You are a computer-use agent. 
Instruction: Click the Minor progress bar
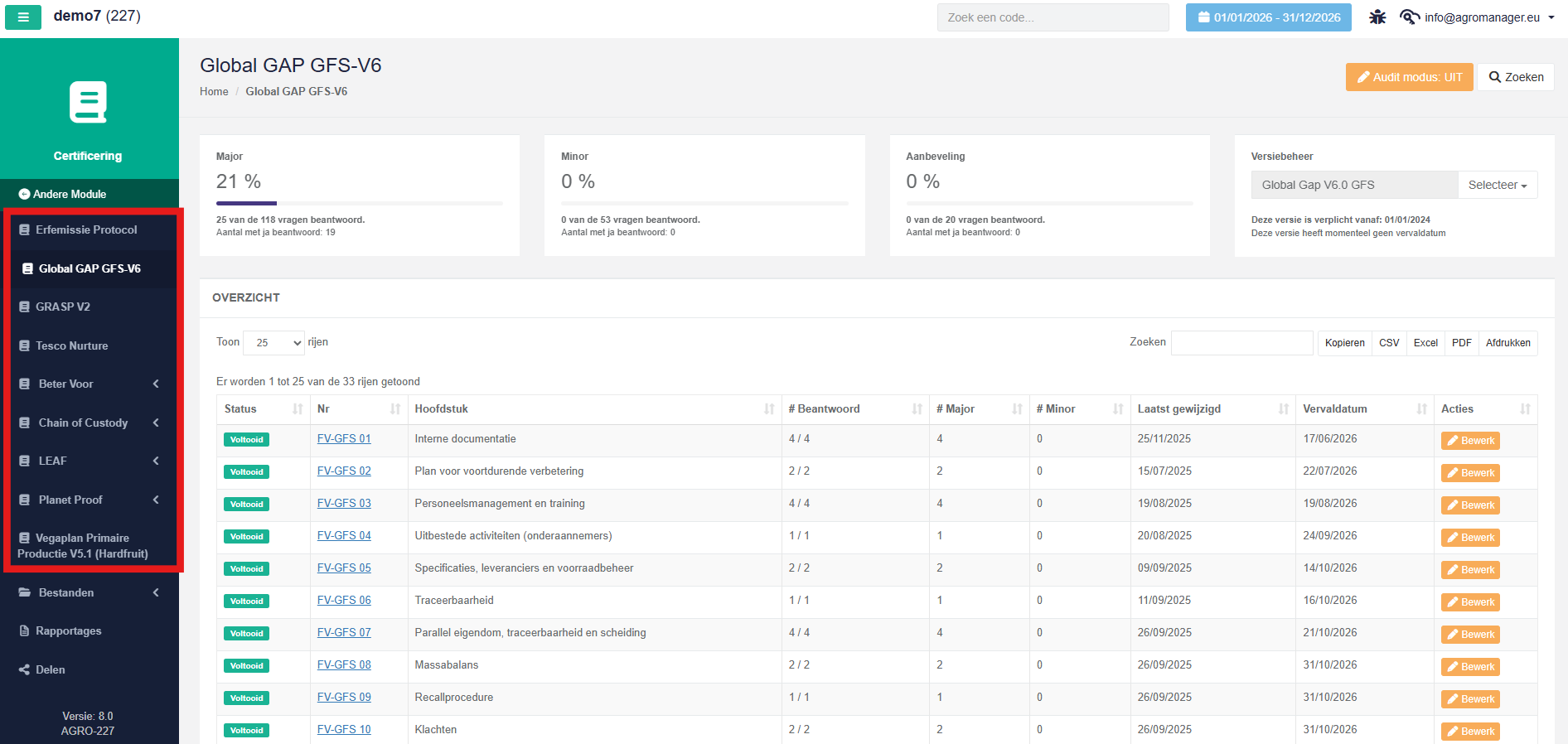pos(704,203)
